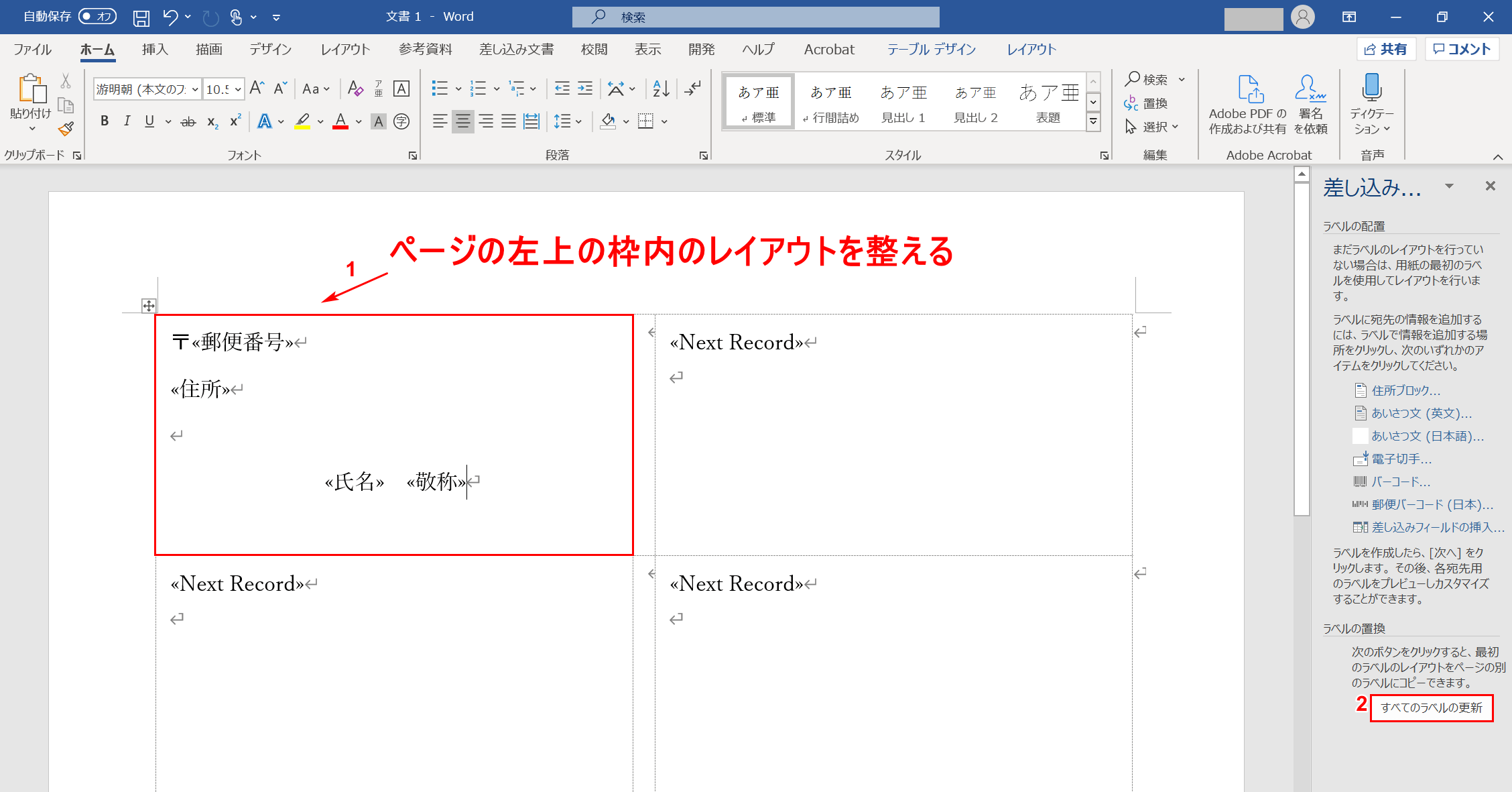The image size is (1512, 792).
Task: Toggle Italic formatting
Action: coord(127,121)
